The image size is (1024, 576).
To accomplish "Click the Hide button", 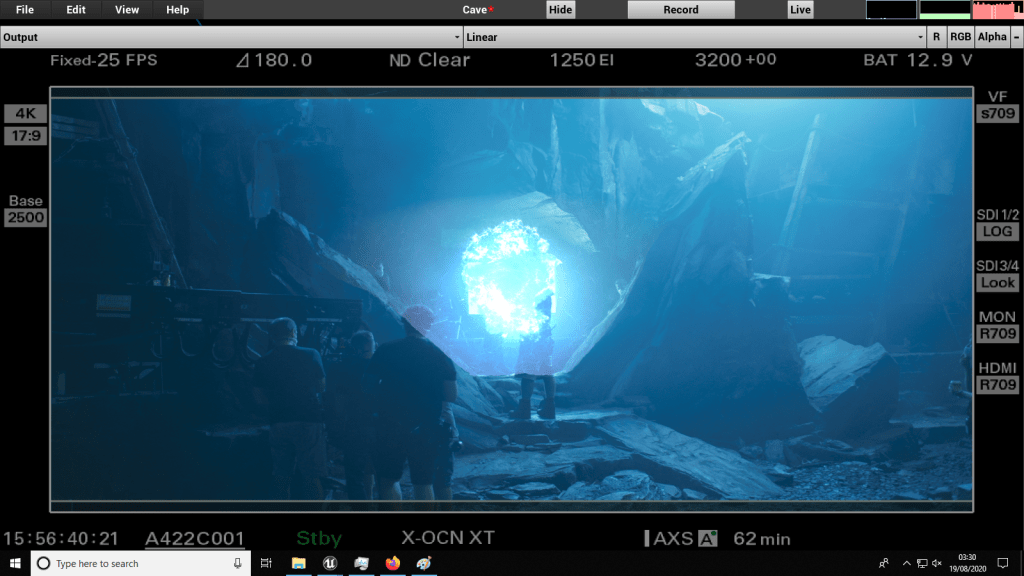I will [x=561, y=10].
